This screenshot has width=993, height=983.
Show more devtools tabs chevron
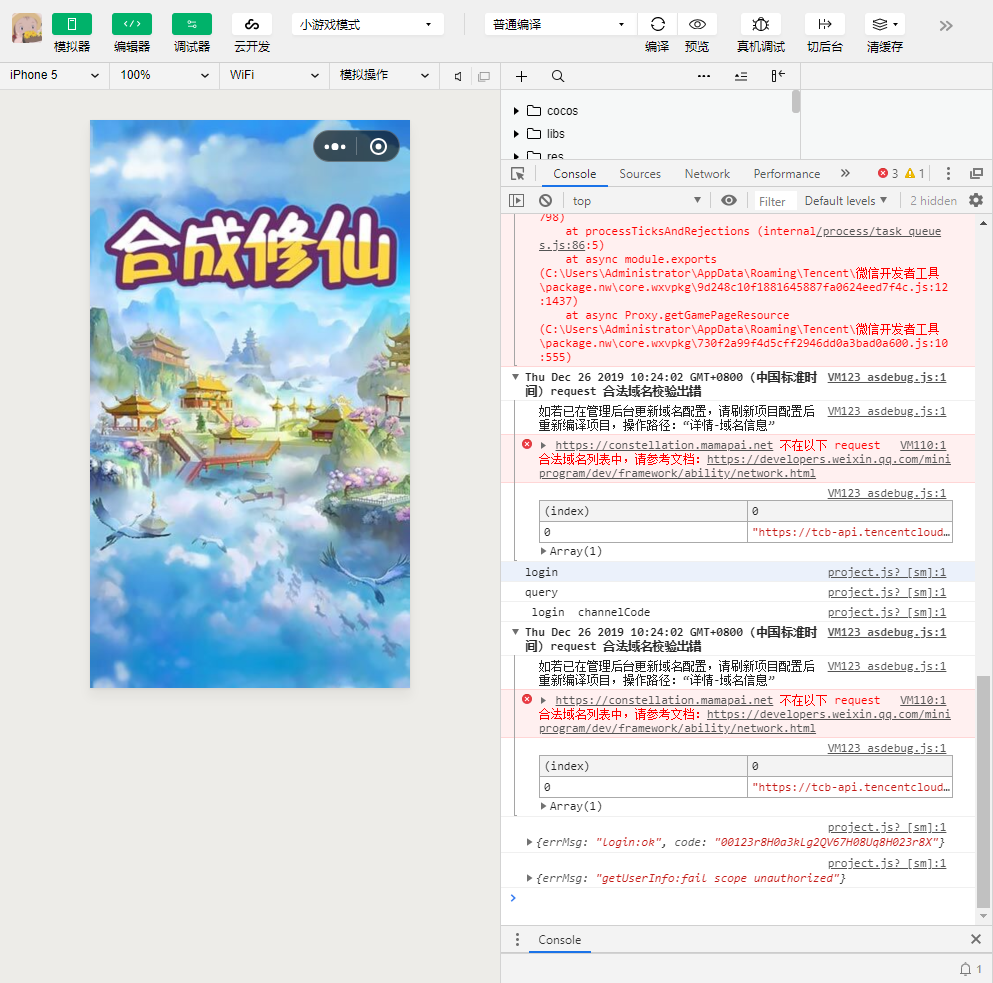845,174
